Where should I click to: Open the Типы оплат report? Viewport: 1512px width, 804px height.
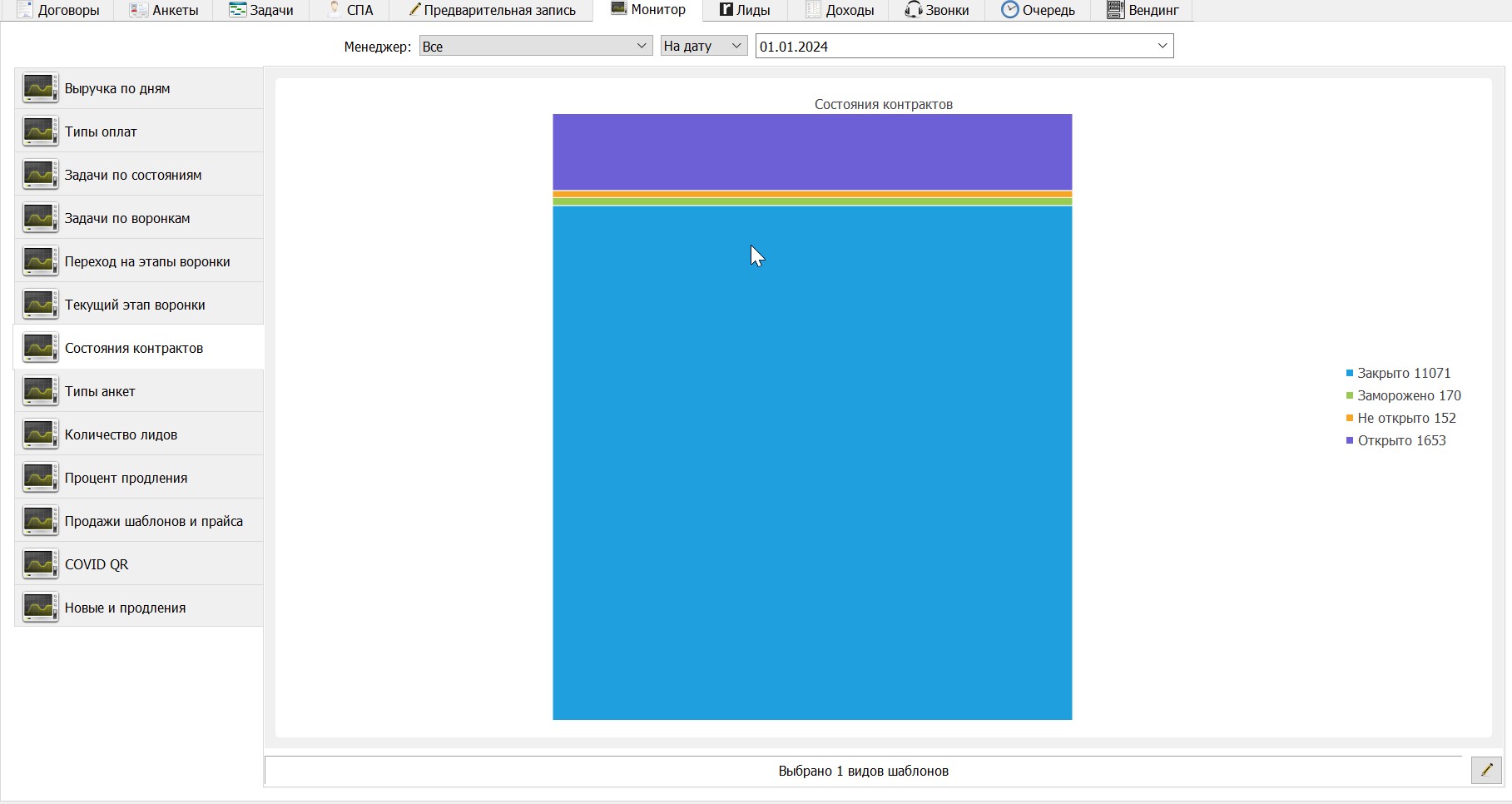tap(139, 132)
